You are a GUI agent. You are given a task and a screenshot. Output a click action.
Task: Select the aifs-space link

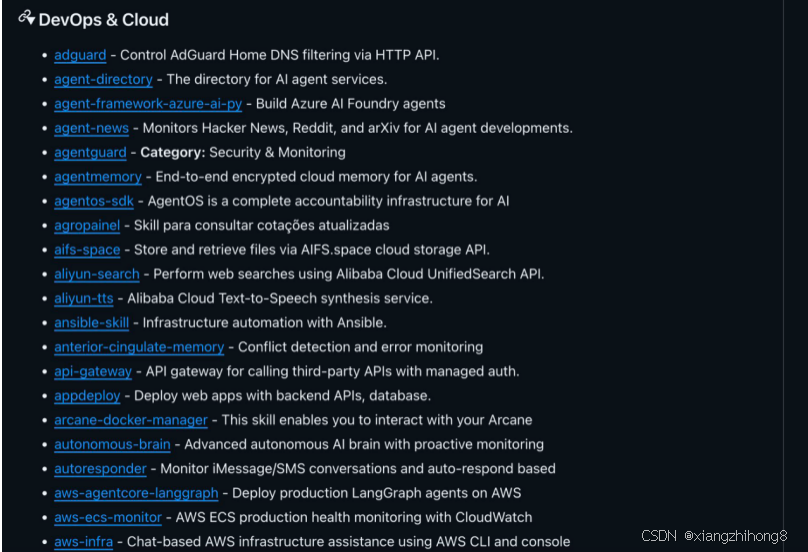tap(87, 250)
